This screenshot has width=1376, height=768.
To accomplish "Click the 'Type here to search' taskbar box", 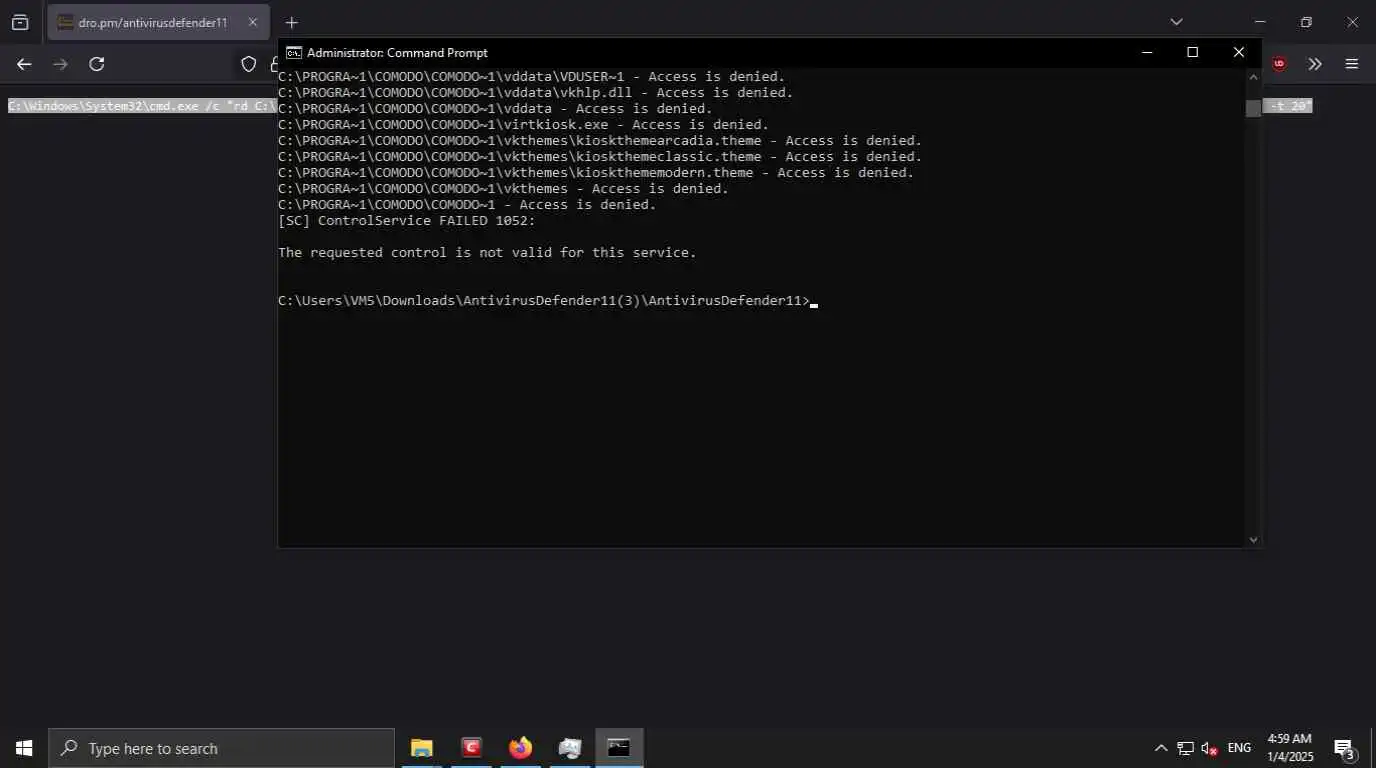I will 222,748.
